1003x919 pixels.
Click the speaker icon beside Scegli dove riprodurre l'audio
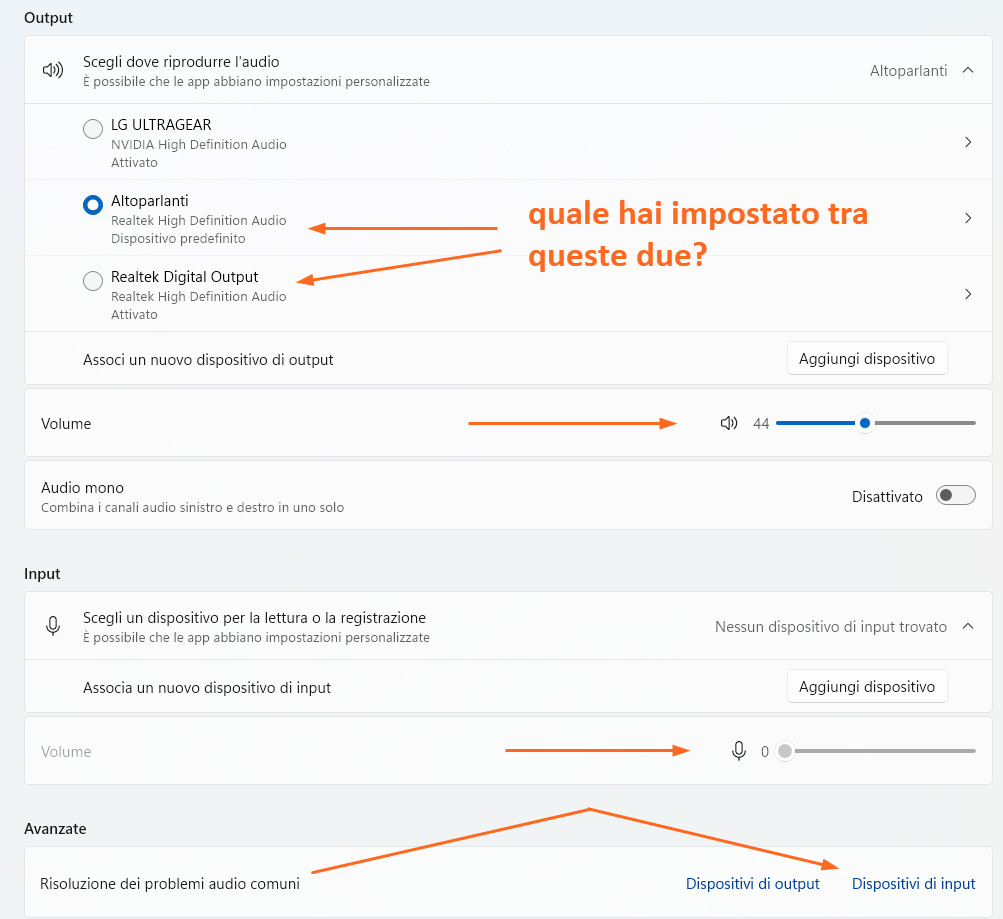click(x=53, y=70)
